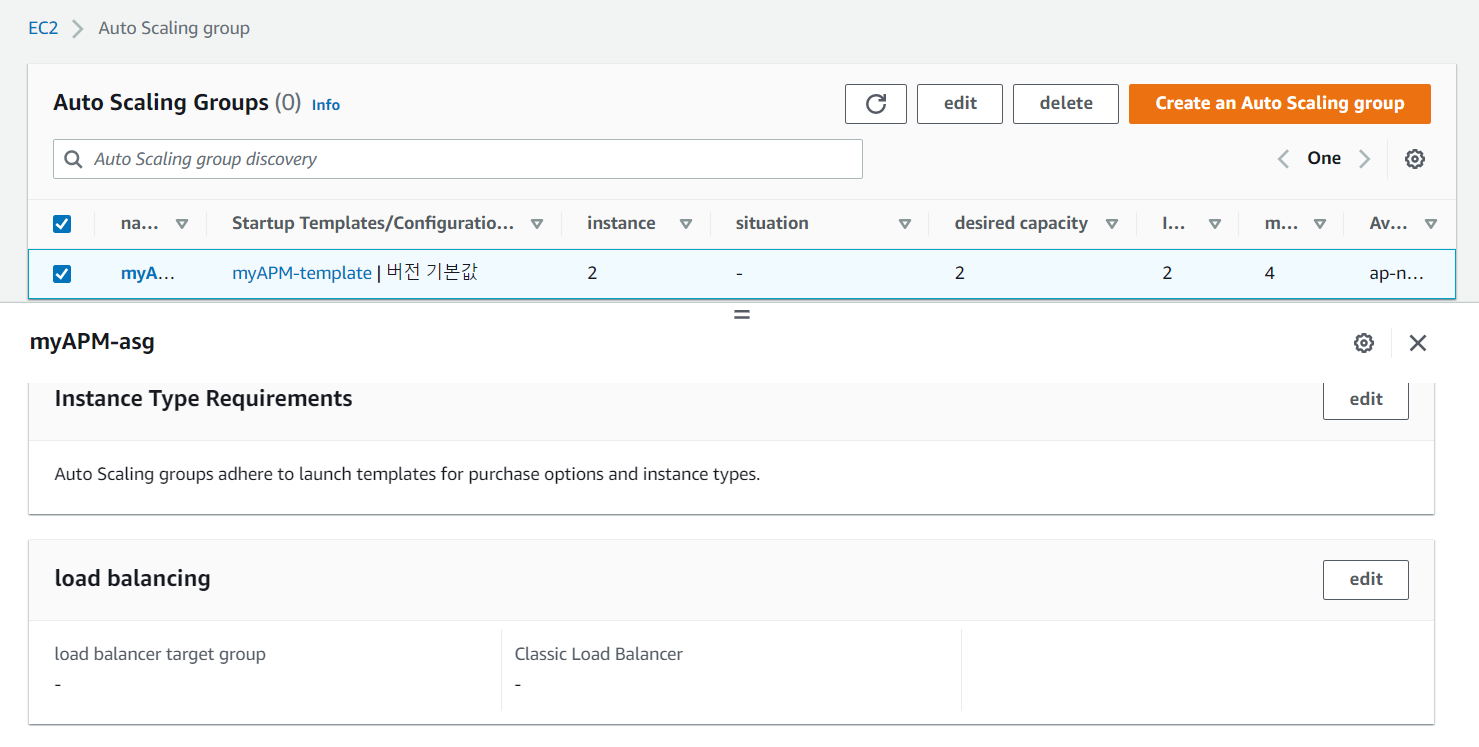Screen dimensions: 1479x747
Task: Open myAPM-template launch template link
Action: point(301,273)
